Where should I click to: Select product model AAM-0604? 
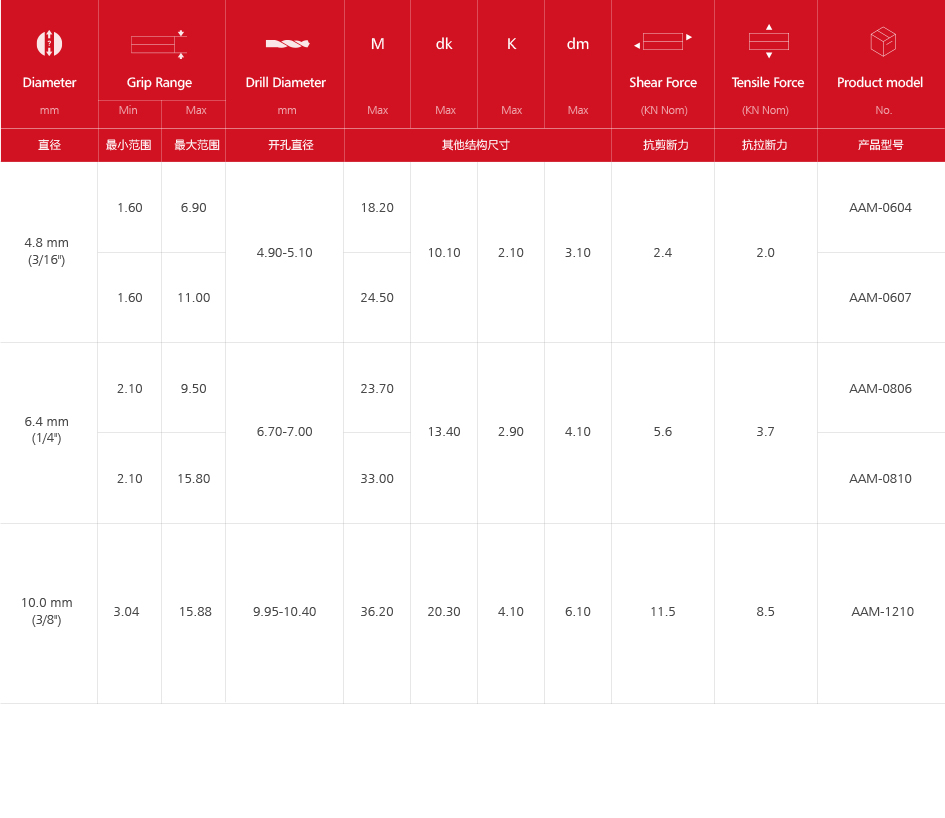(x=880, y=208)
